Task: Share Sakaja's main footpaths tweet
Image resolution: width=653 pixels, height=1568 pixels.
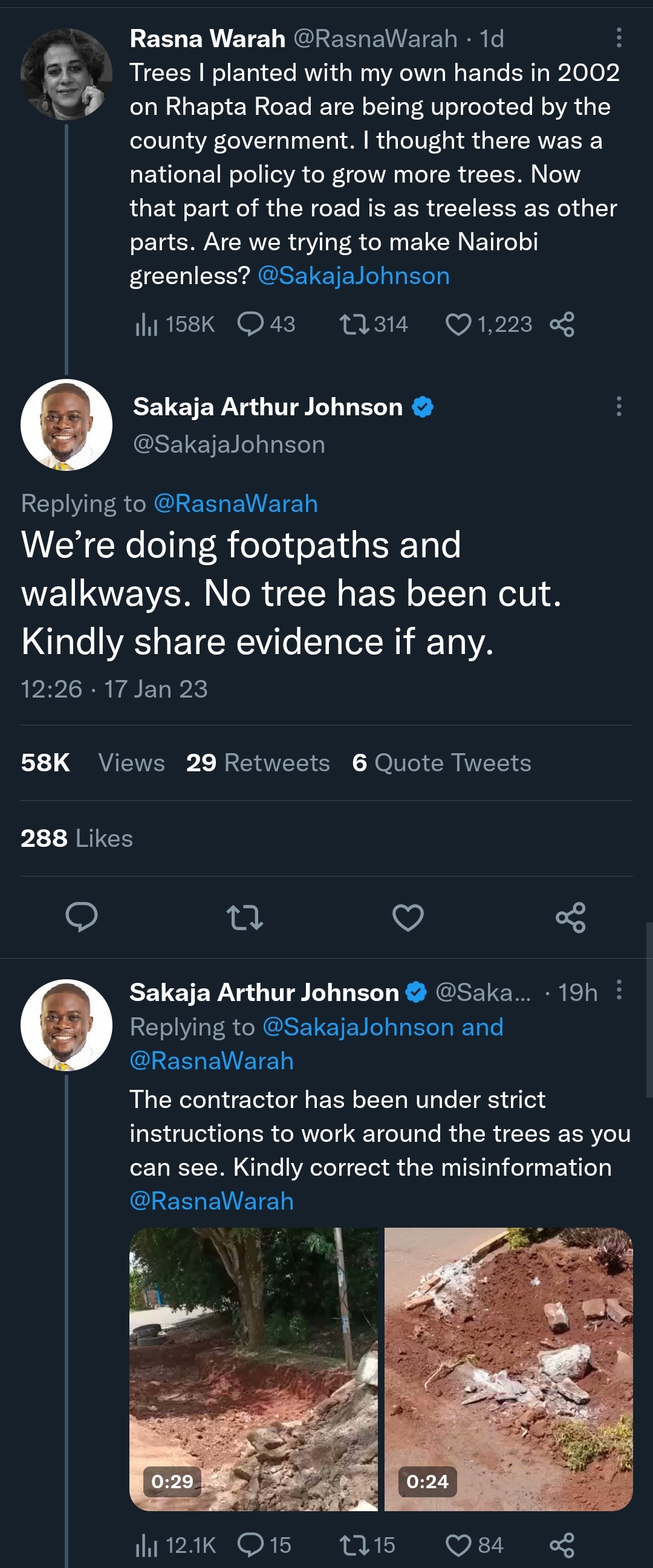Action: tap(571, 917)
